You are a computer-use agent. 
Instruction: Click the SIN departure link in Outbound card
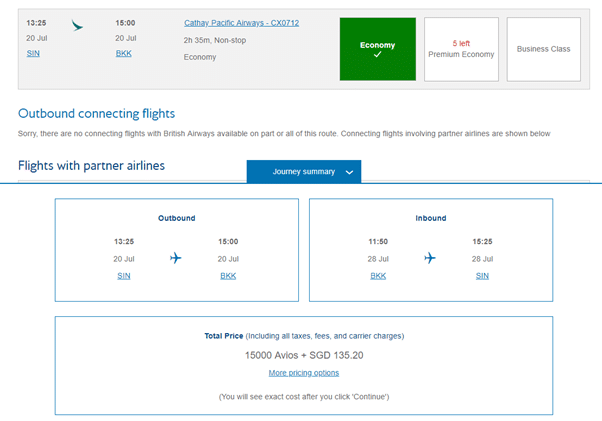coord(124,275)
